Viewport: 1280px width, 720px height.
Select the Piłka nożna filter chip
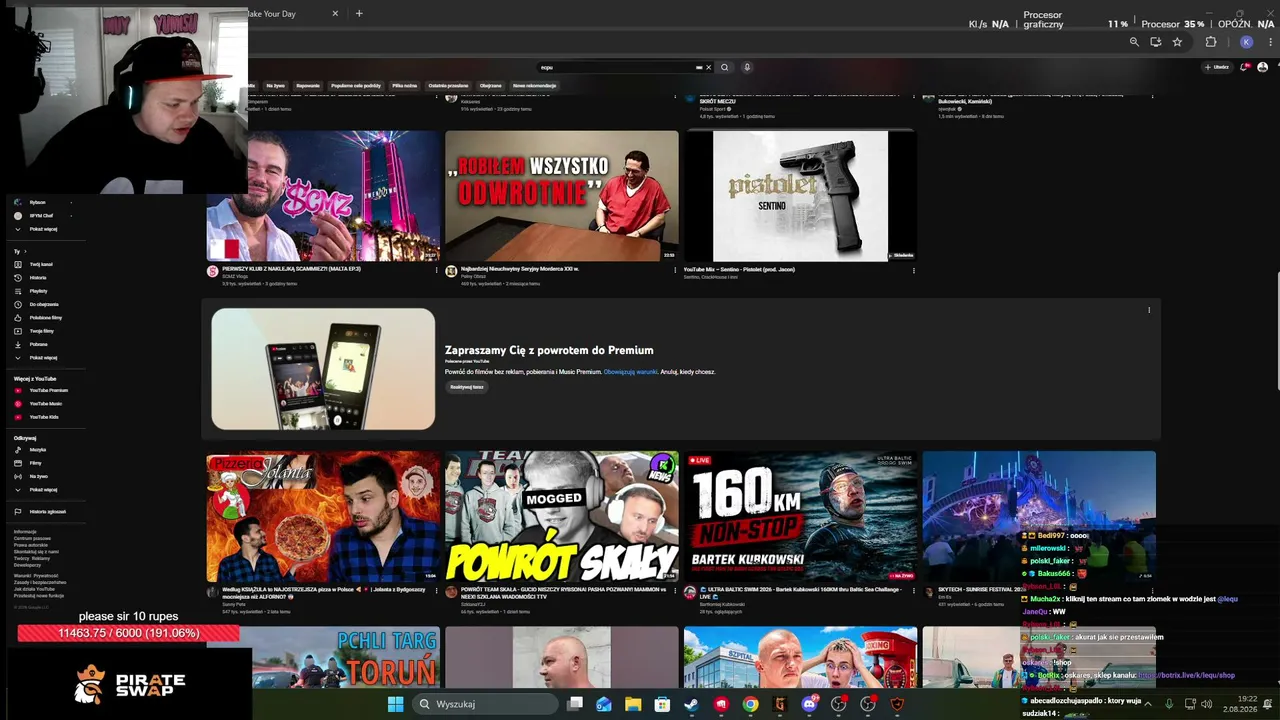pyautogui.click(x=405, y=86)
